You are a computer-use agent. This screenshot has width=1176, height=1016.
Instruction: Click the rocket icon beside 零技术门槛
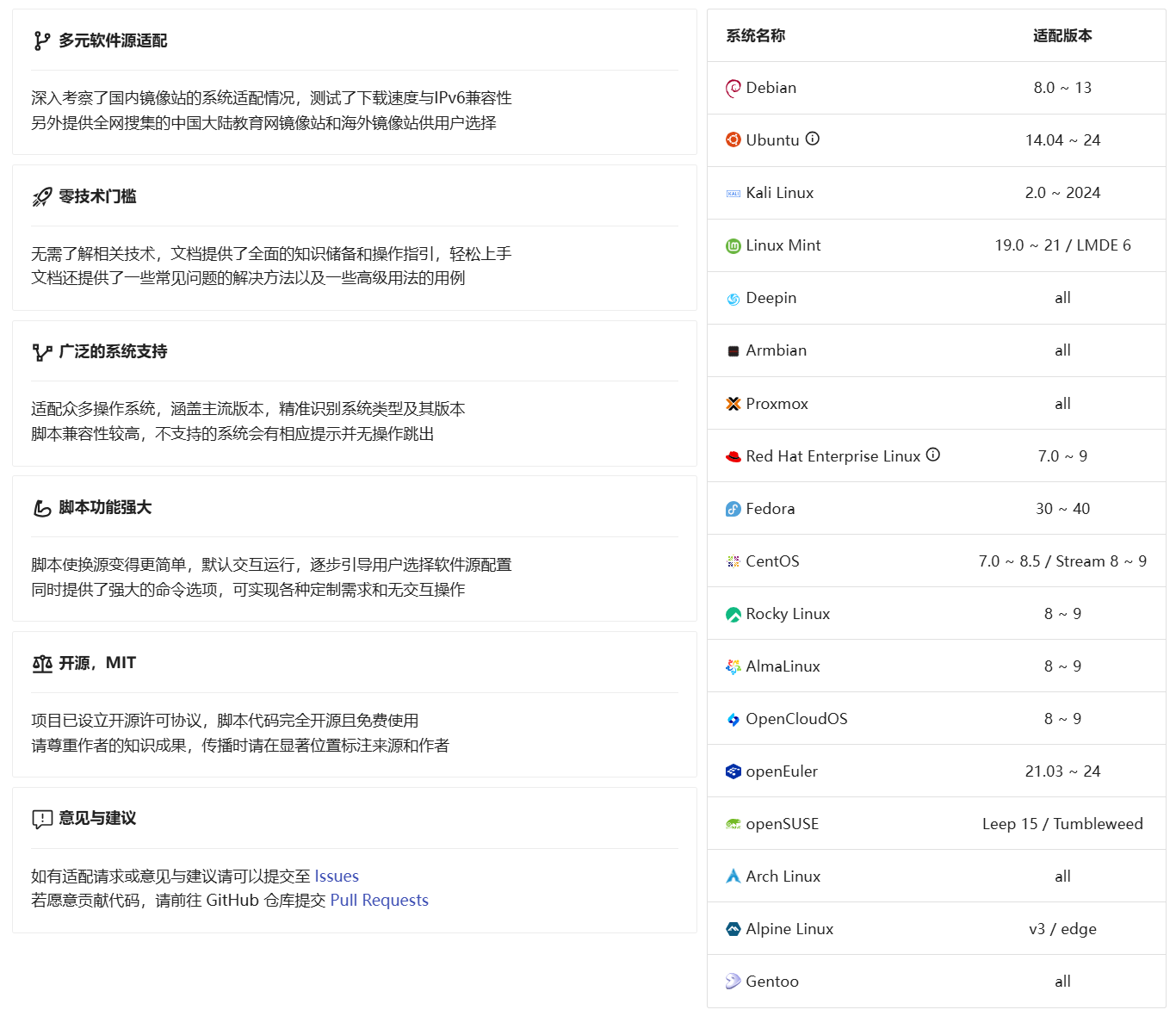[42, 197]
